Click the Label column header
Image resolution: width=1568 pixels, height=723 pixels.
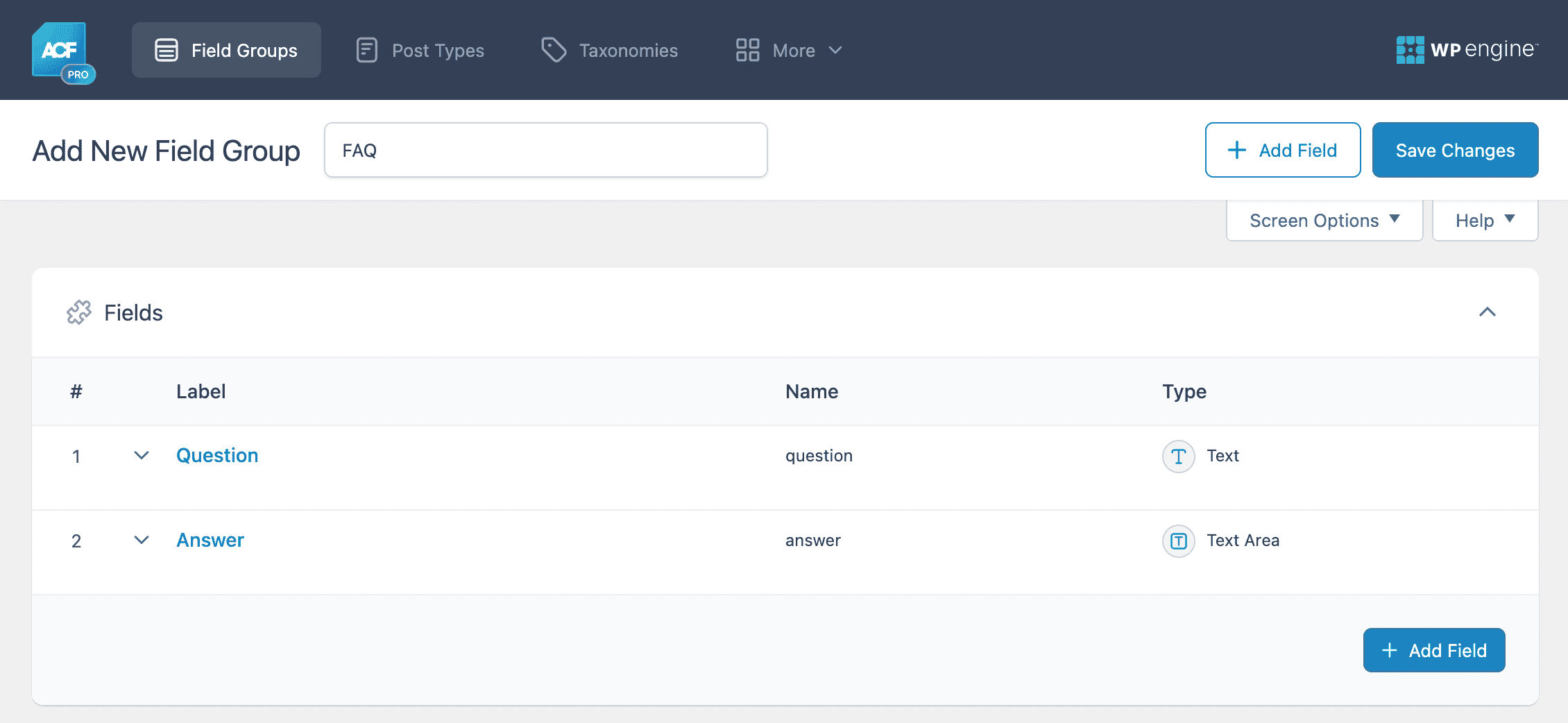click(201, 391)
